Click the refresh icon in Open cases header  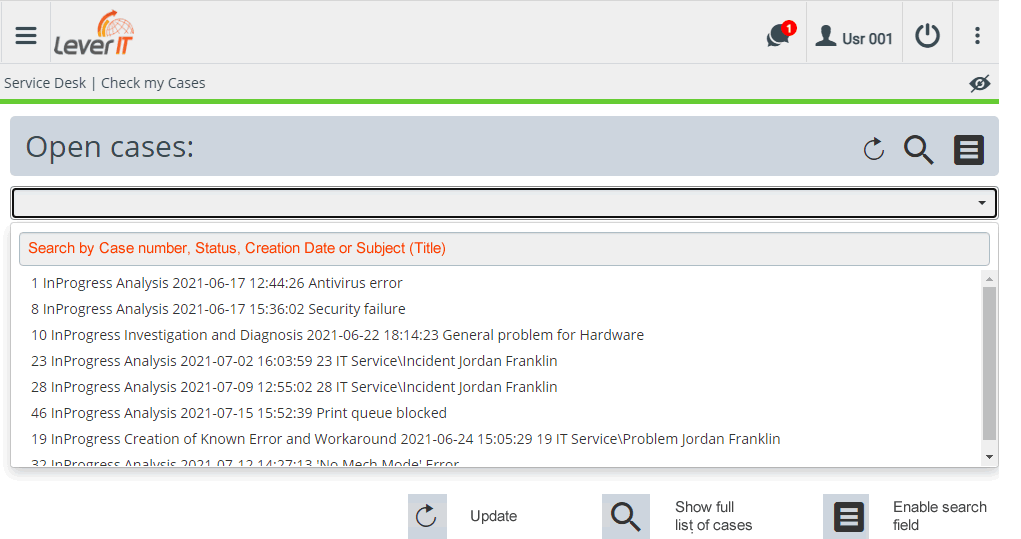click(x=873, y=149)
